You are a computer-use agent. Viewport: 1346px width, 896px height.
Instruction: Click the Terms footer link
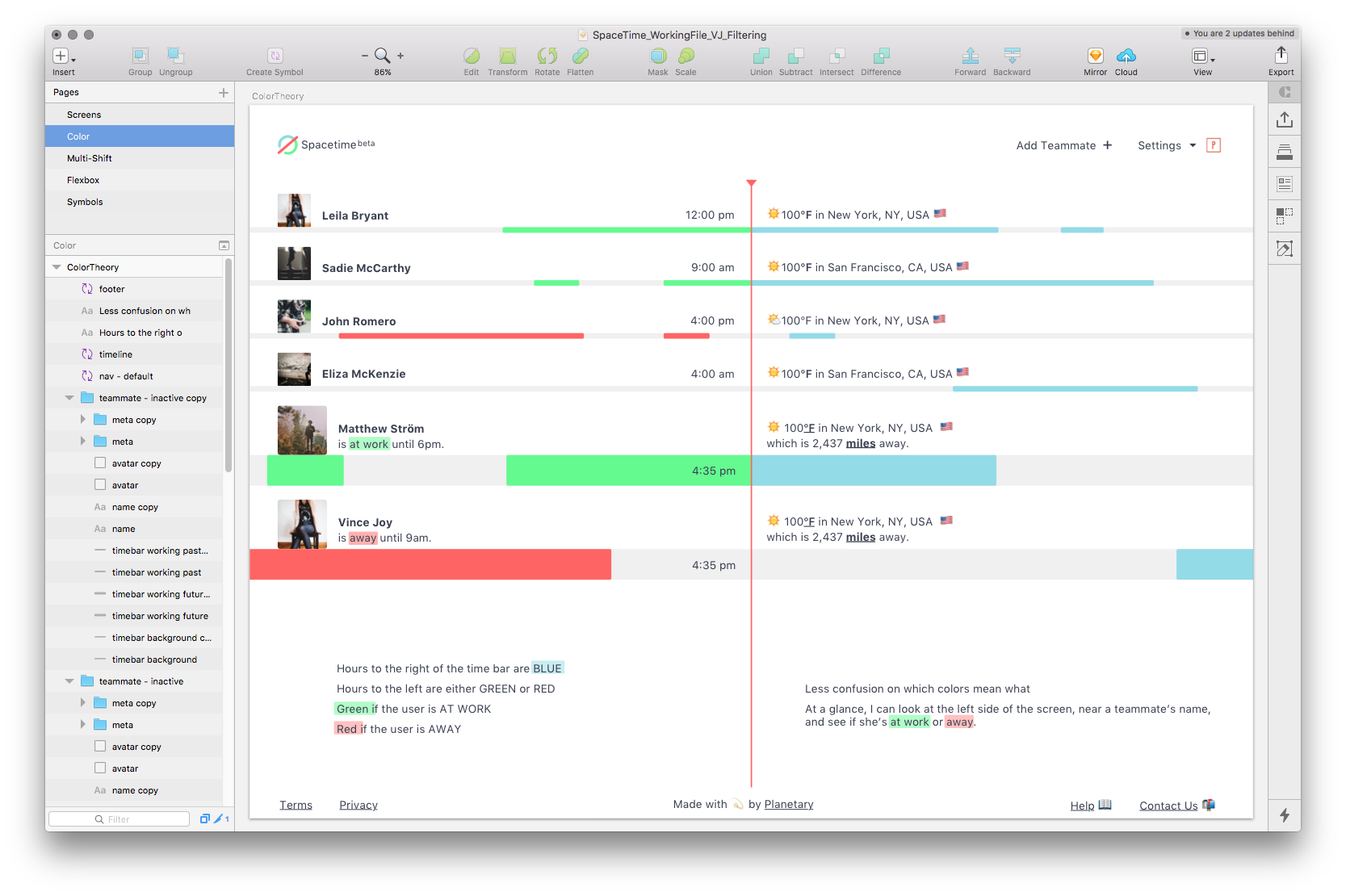click(296, 805)
